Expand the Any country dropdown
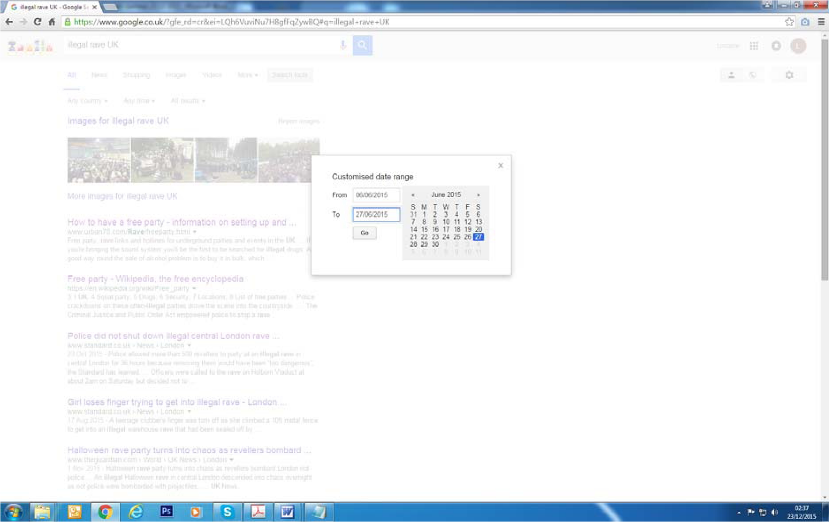The height and width of the screenshot is (522, 829). pyautogui.click(x=87, y=101)
